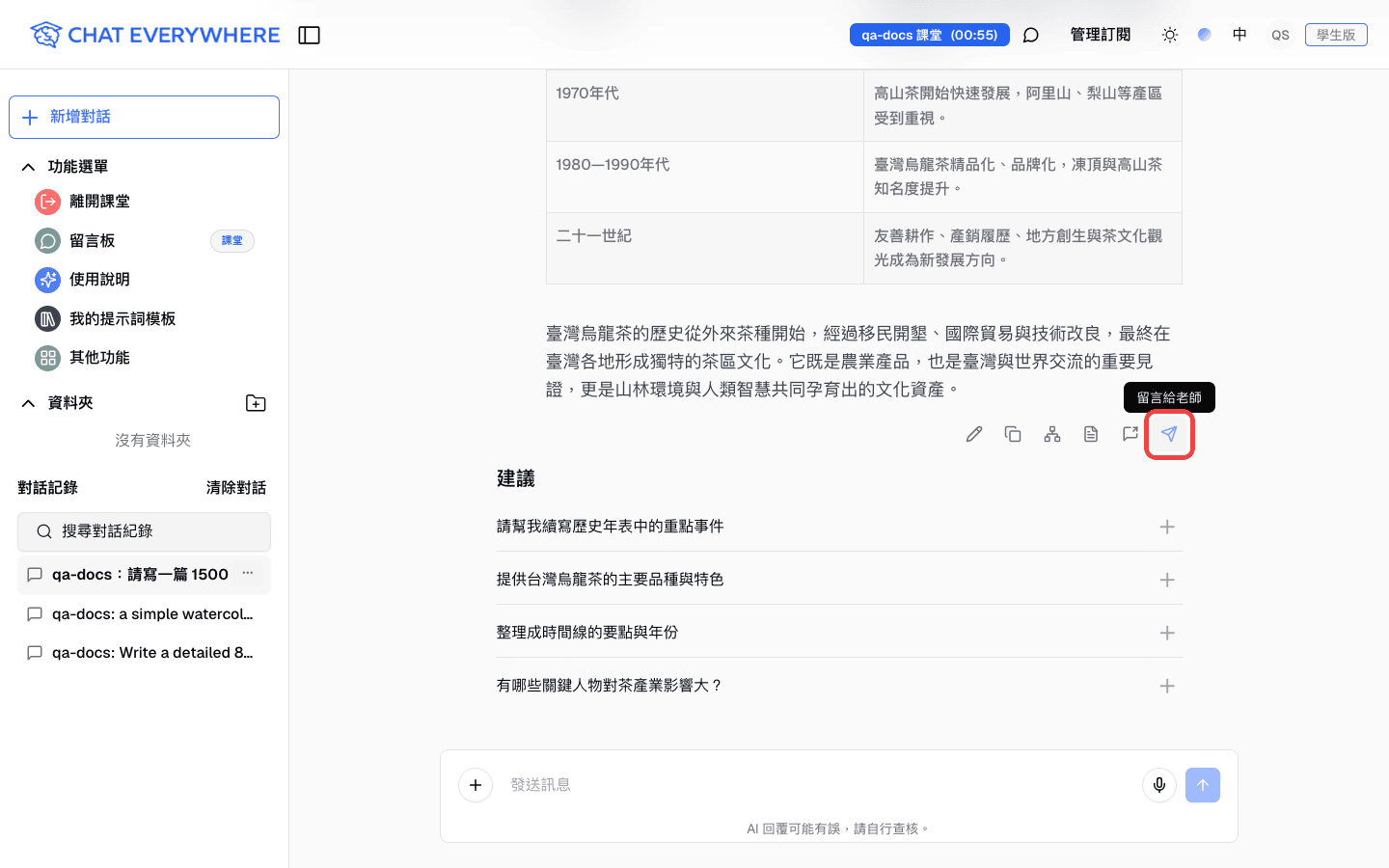The width and height of the screenshot is (1389, 868).
Task: Switch language via 中 button
Action: [x=1239, y=35]
